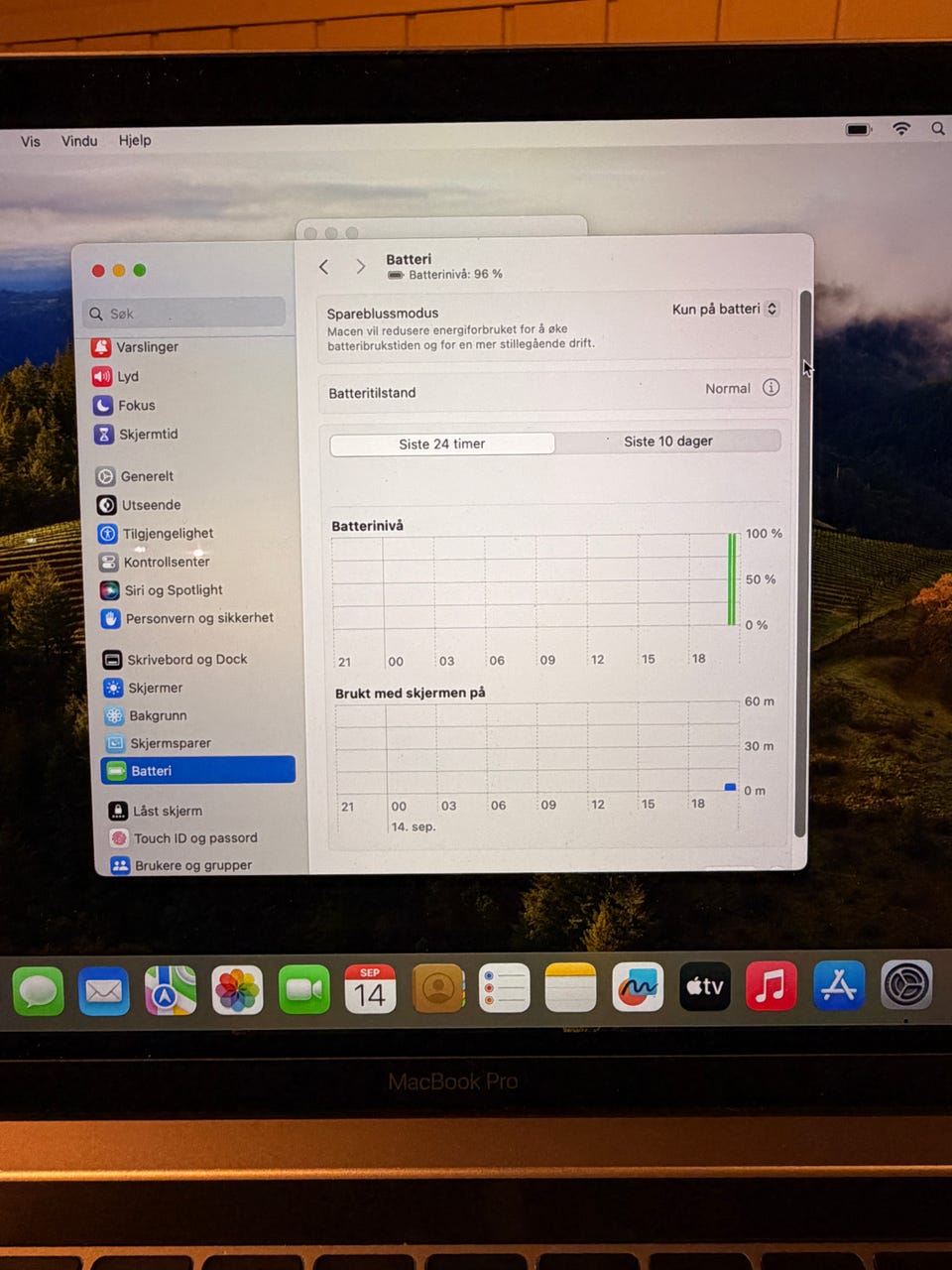Go forward with the right chevron
This screenshot has width=952, height=1270.
point(360,266)
